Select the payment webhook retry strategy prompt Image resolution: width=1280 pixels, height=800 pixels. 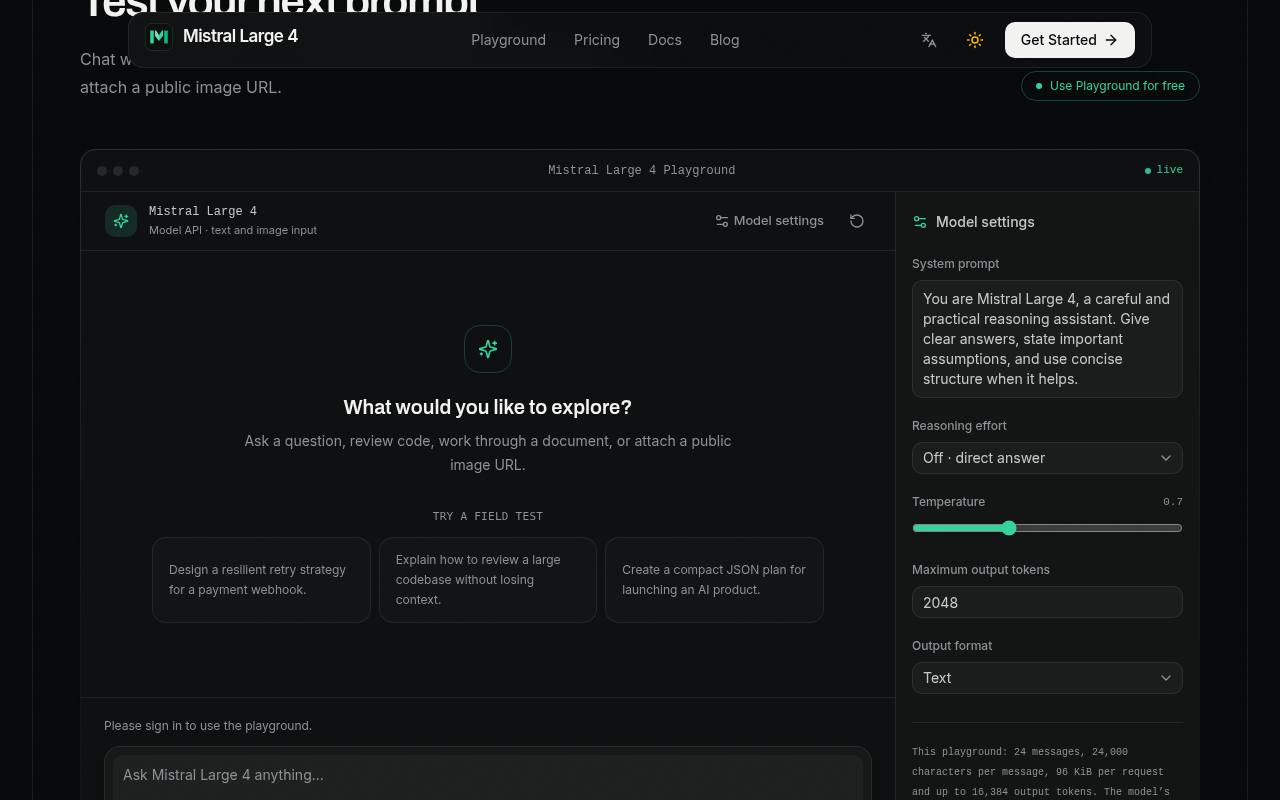(x=261, y=580)
